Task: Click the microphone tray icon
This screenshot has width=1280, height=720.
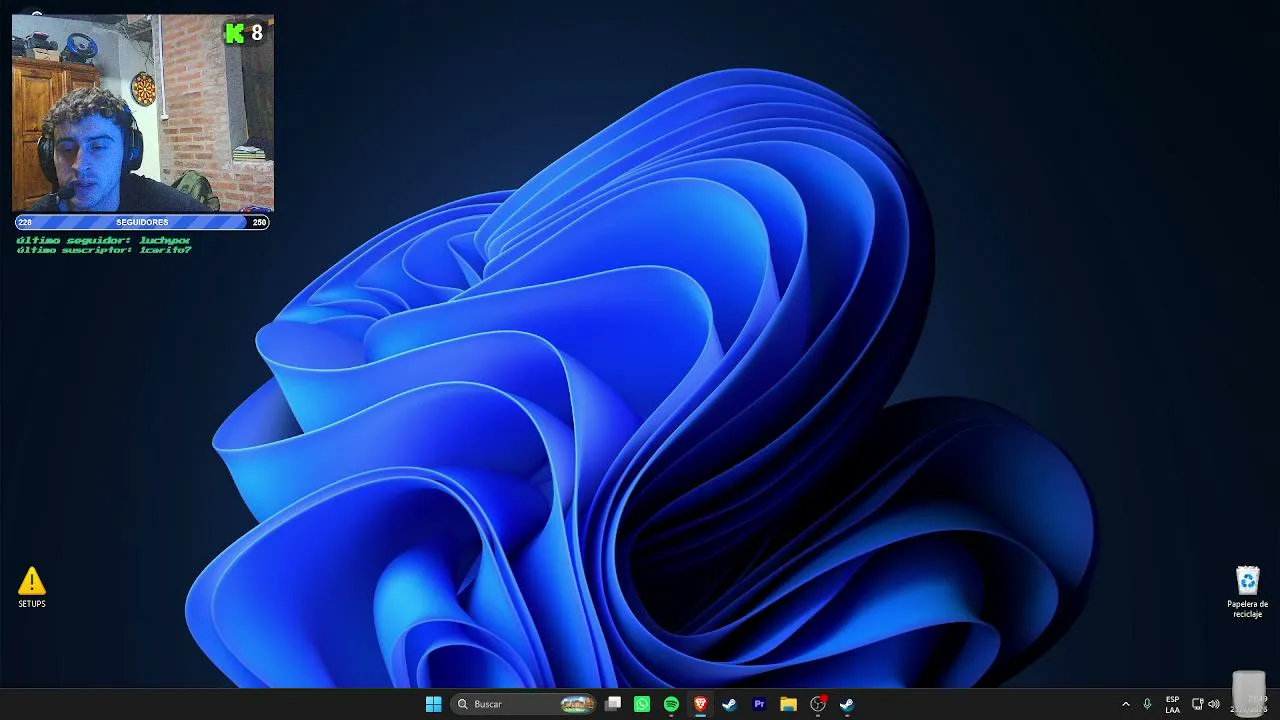Action: tap(1147, 704)
